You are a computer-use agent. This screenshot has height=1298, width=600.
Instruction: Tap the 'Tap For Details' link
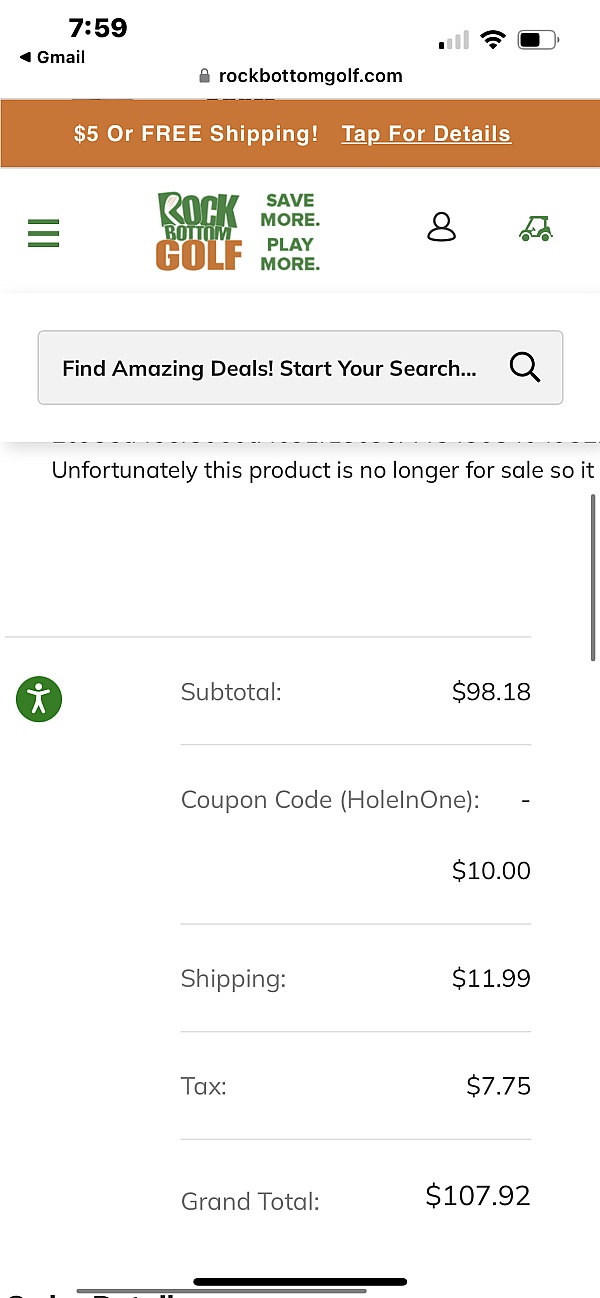426,134
